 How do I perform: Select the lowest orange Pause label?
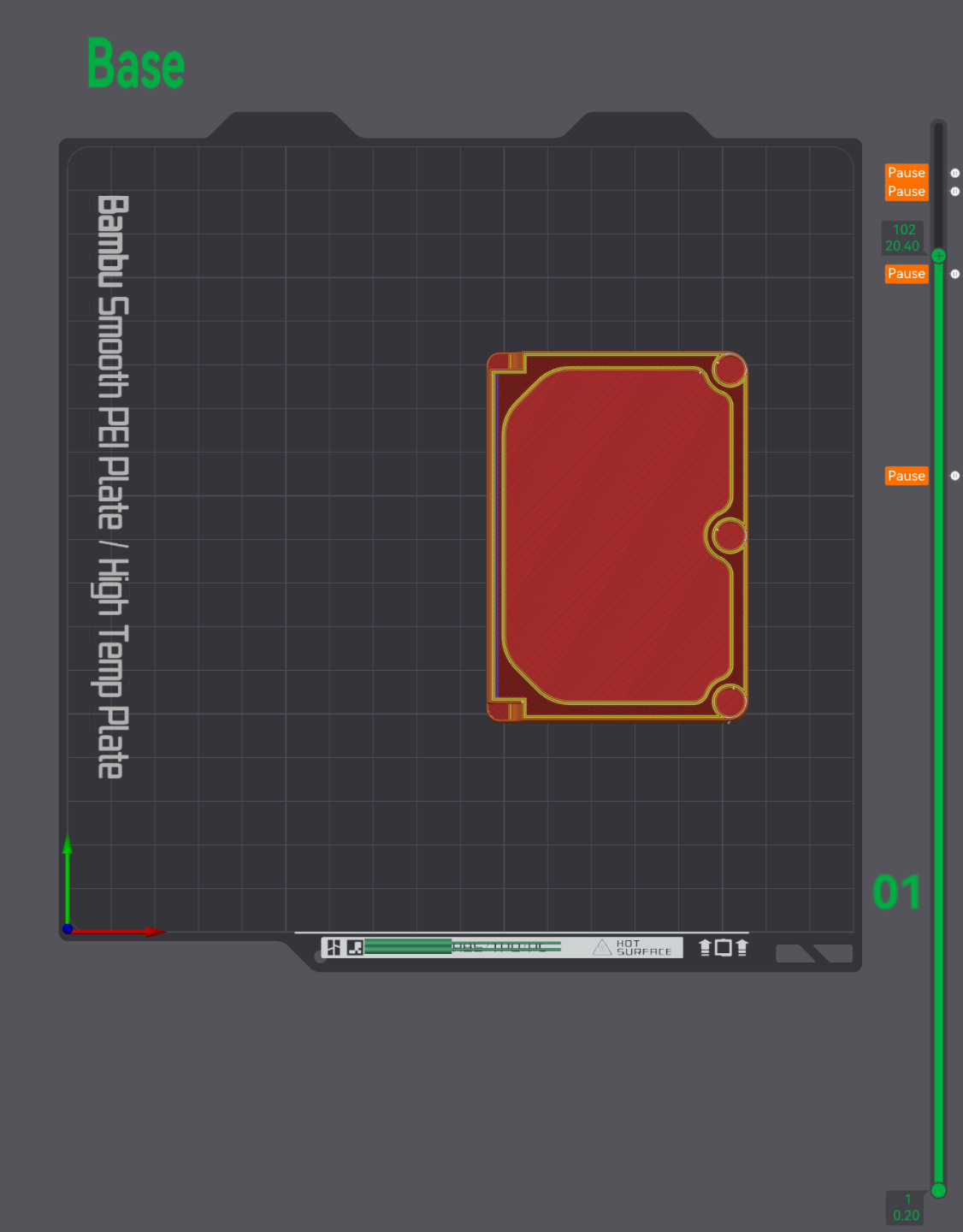click(x=907, y=476)
